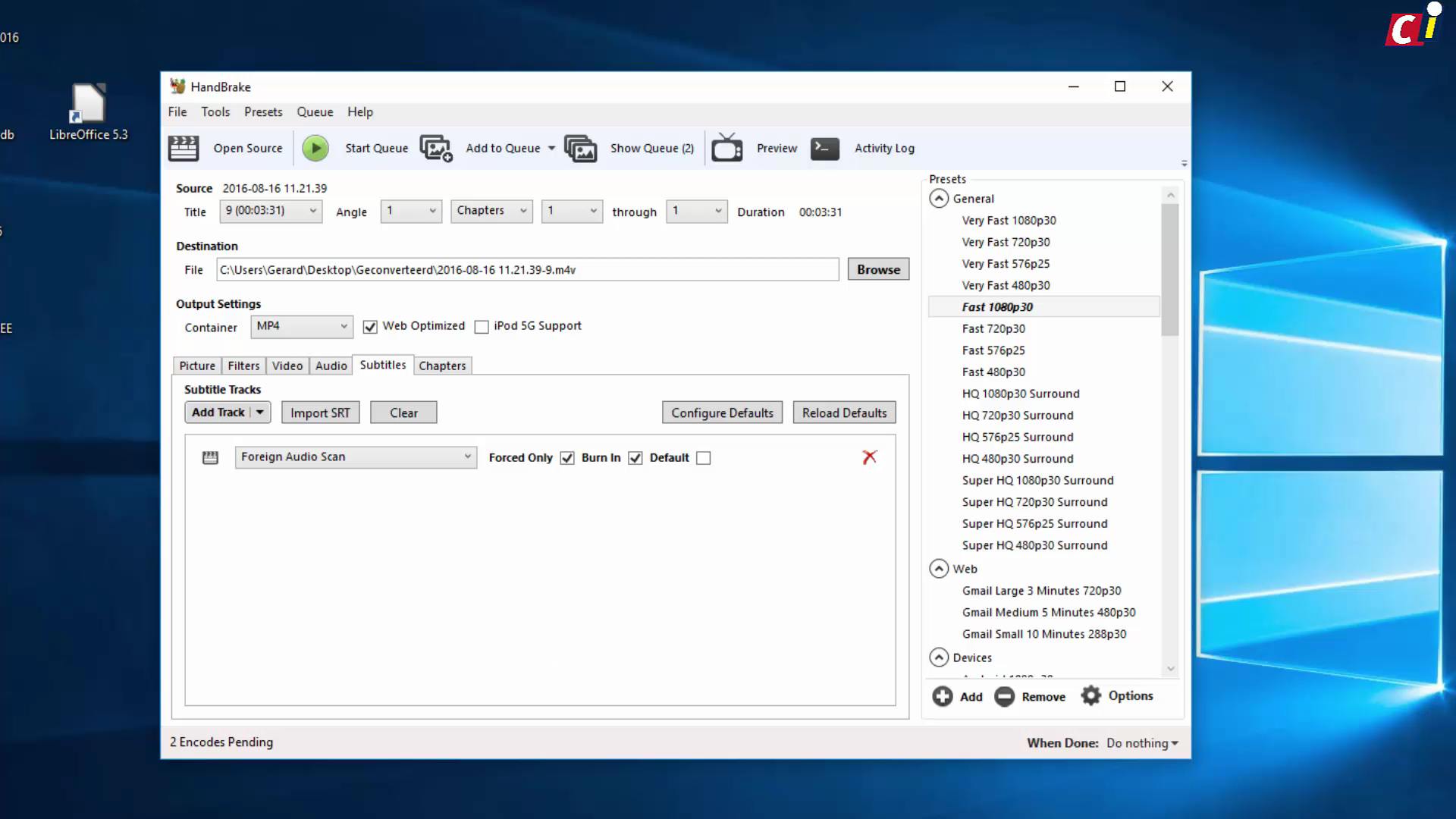Image resolution: width=1456 pixels, height=819 pixels.
Task: Toggle the Burn In checkbox
Action: [635, 458]
